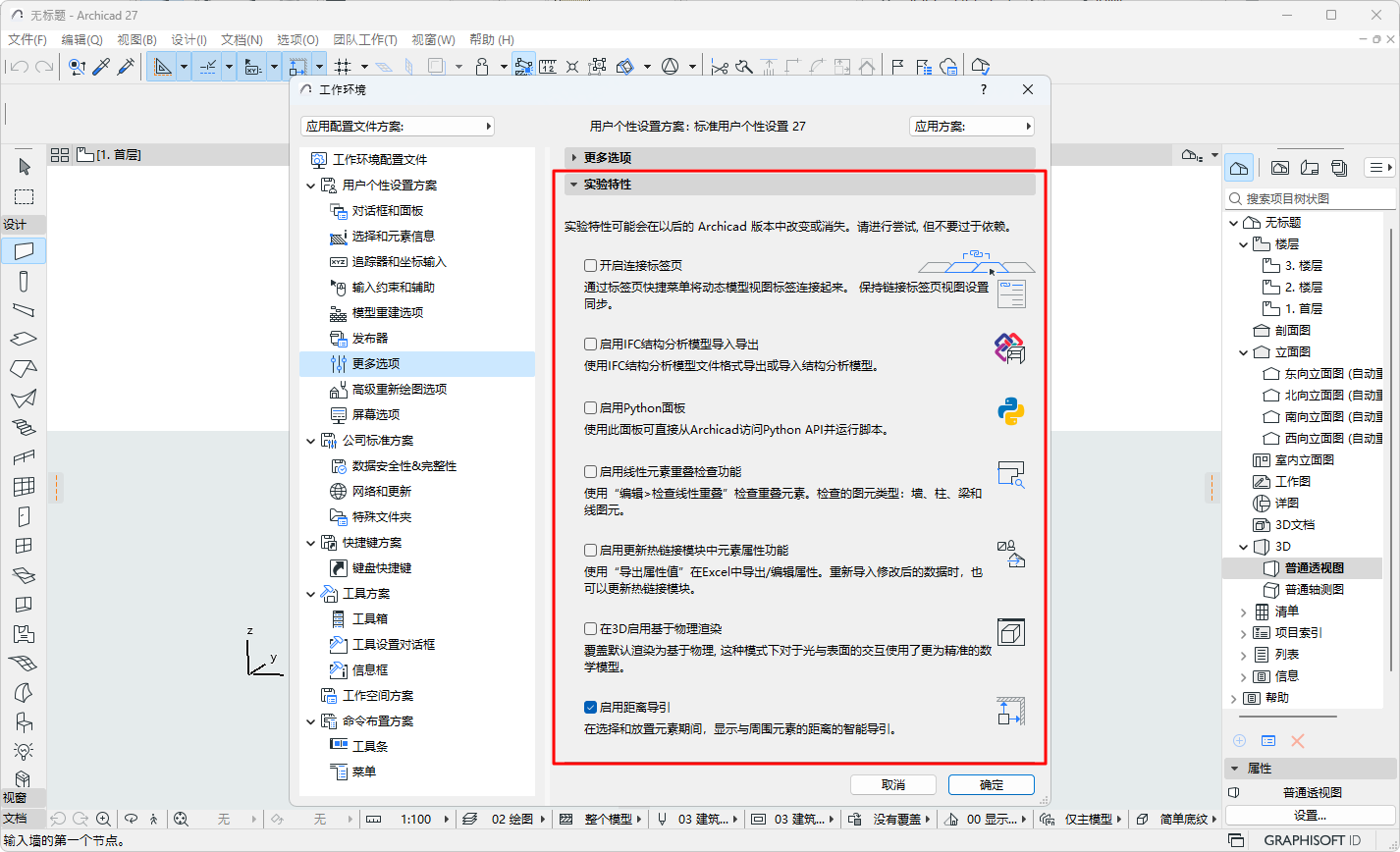
Task: Select the Mesh tool in toolbox
Action: pos(25,664)
